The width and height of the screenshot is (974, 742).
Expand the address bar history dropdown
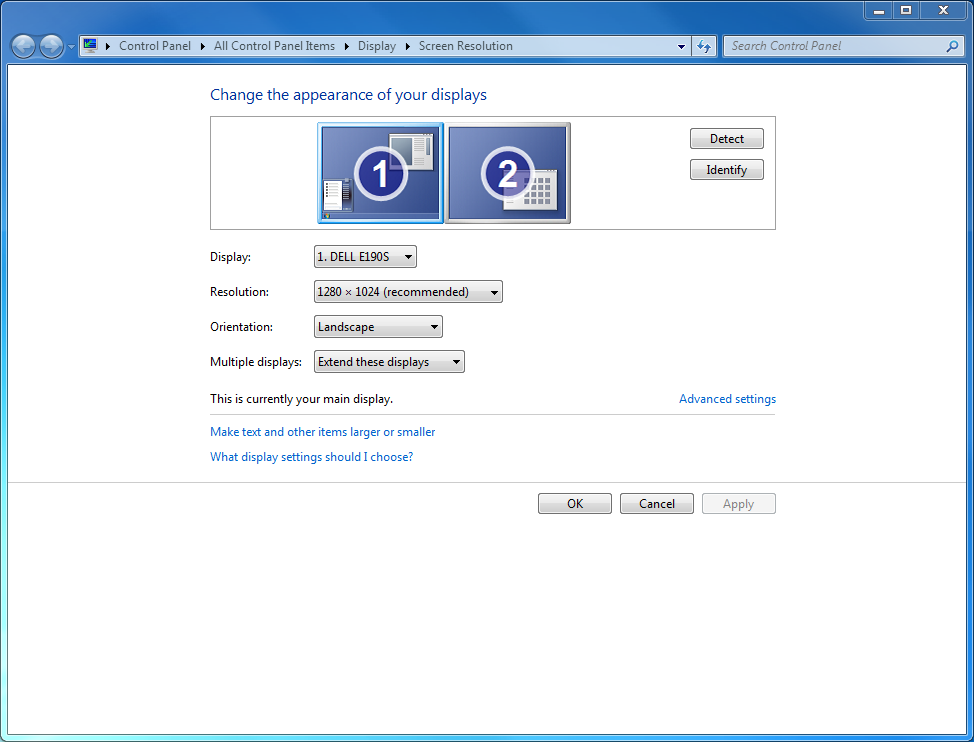(681, 46)
